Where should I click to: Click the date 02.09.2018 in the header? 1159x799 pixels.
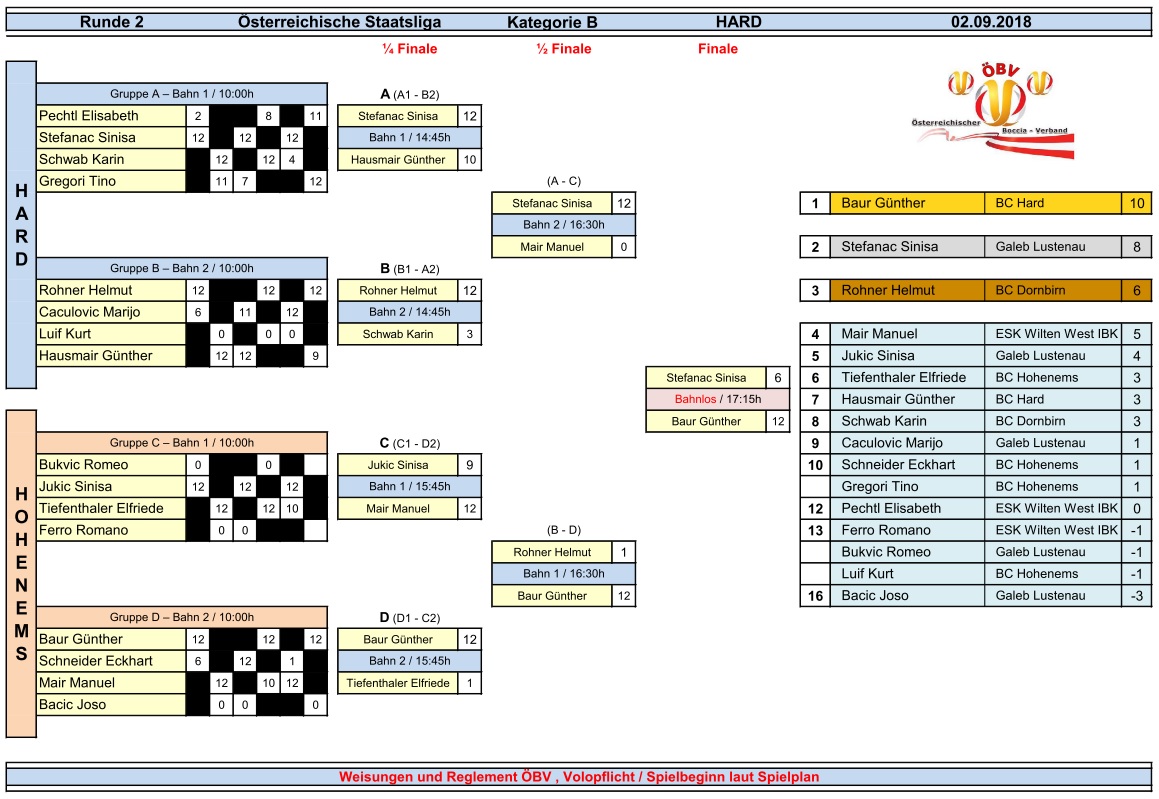point(991,22)
